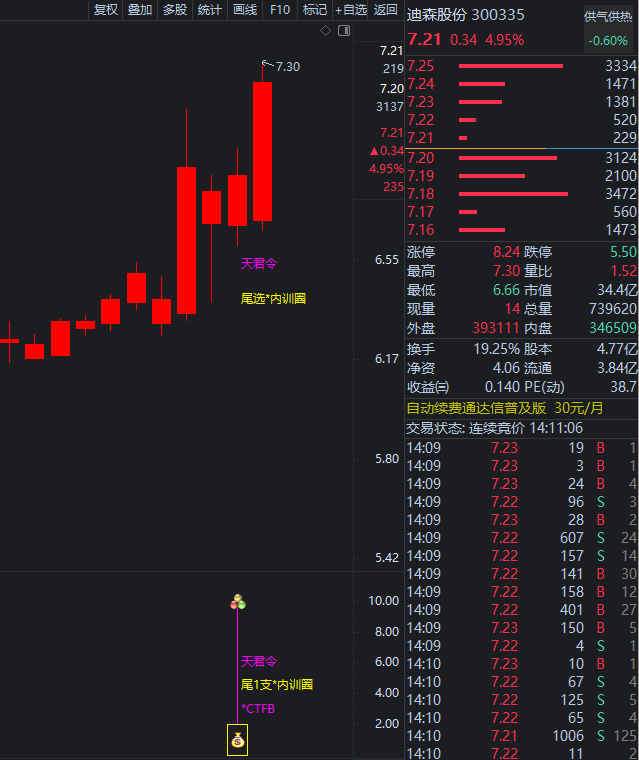Open the 复权 price adjustment menu
Viewport: 639px width, 760px height.
coord(105,10)
